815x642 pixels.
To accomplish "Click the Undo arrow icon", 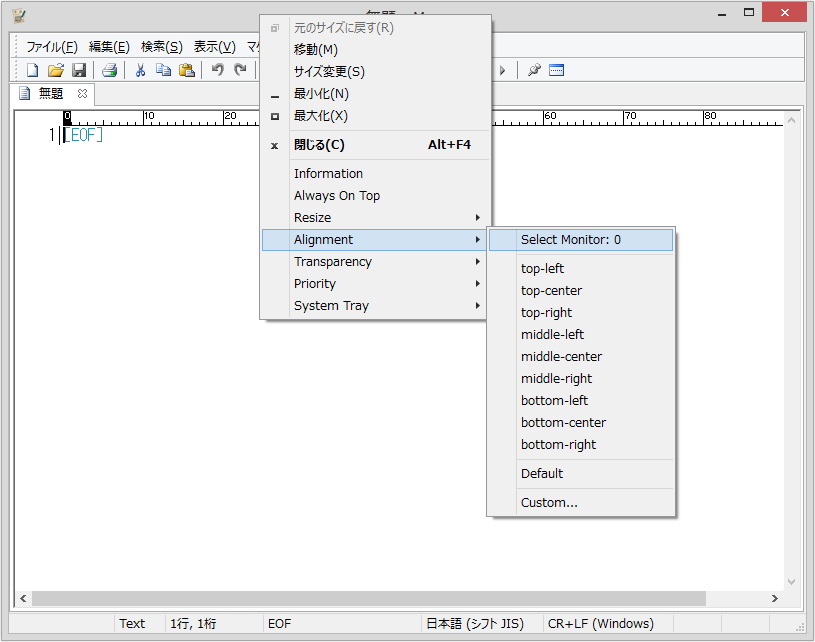I will click(218, 70).
